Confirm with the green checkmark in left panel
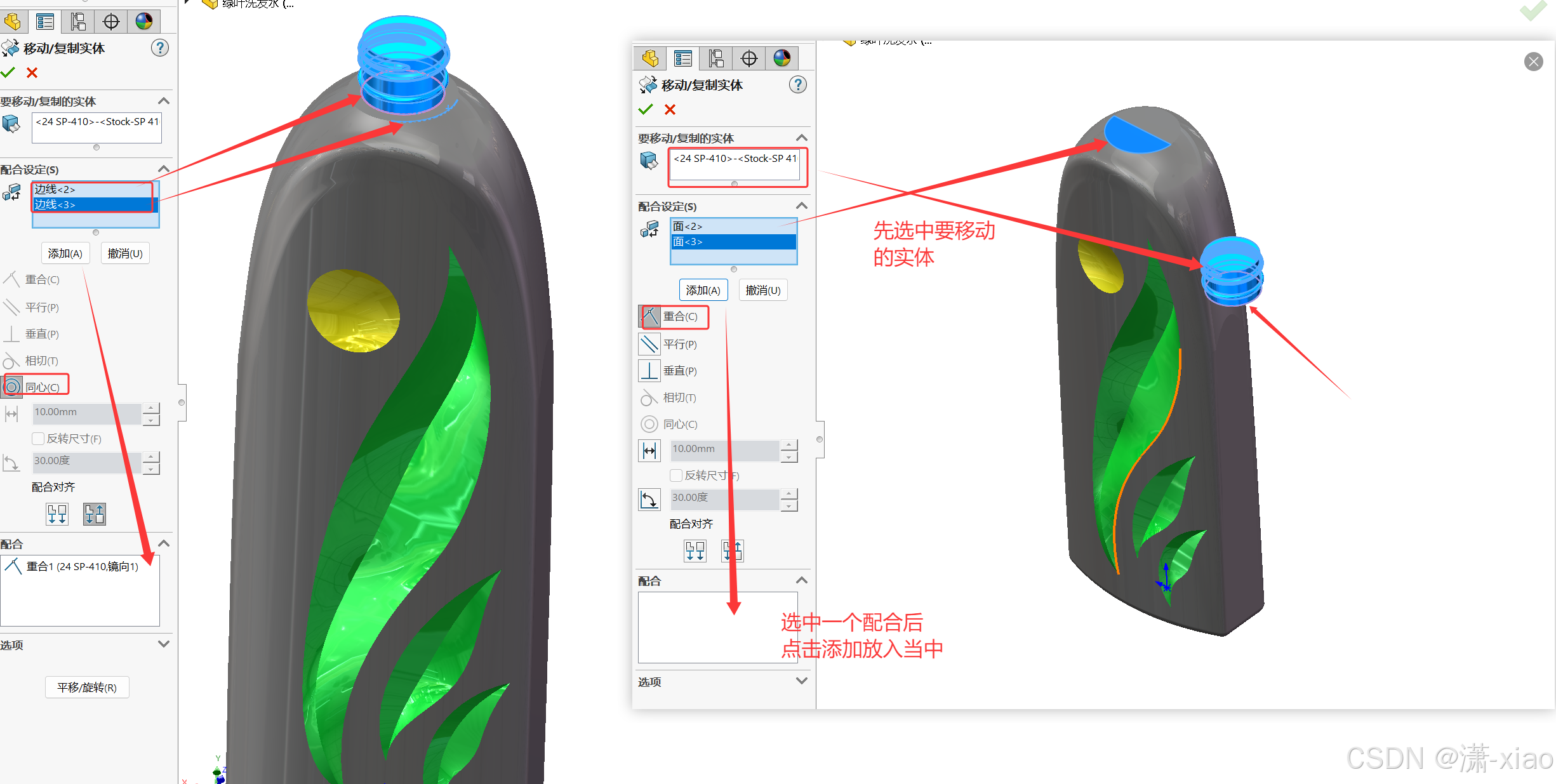Viewport: 1556px width, 784px height. (x=8, y=73)
